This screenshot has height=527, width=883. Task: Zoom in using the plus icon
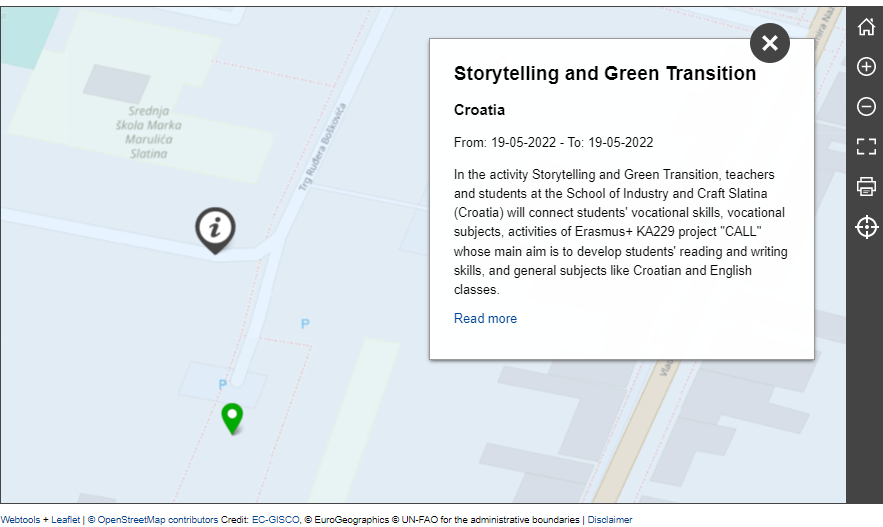(866, 66)
